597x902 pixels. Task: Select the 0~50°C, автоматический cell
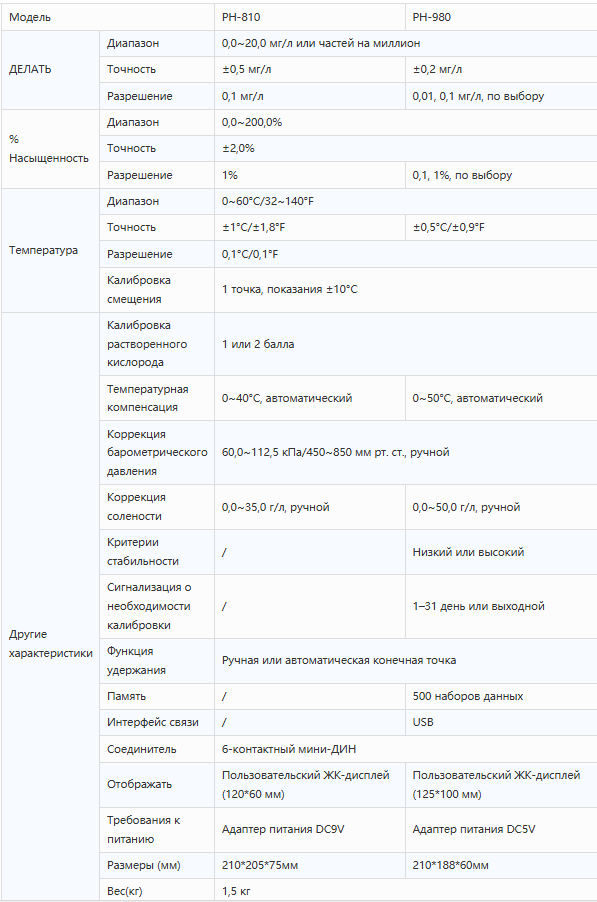point(501,398)
